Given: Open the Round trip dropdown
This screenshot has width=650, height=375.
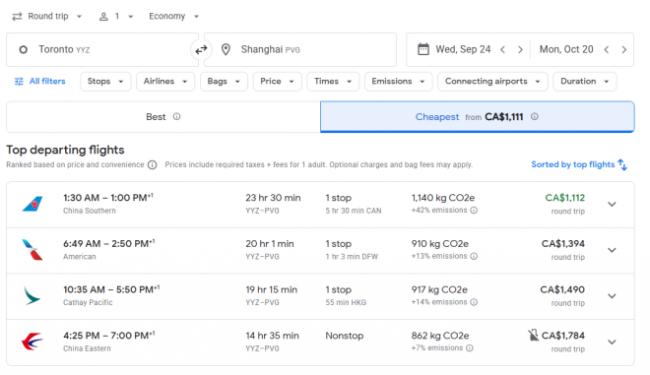Looking at the screenshot, I should point(47,16).
